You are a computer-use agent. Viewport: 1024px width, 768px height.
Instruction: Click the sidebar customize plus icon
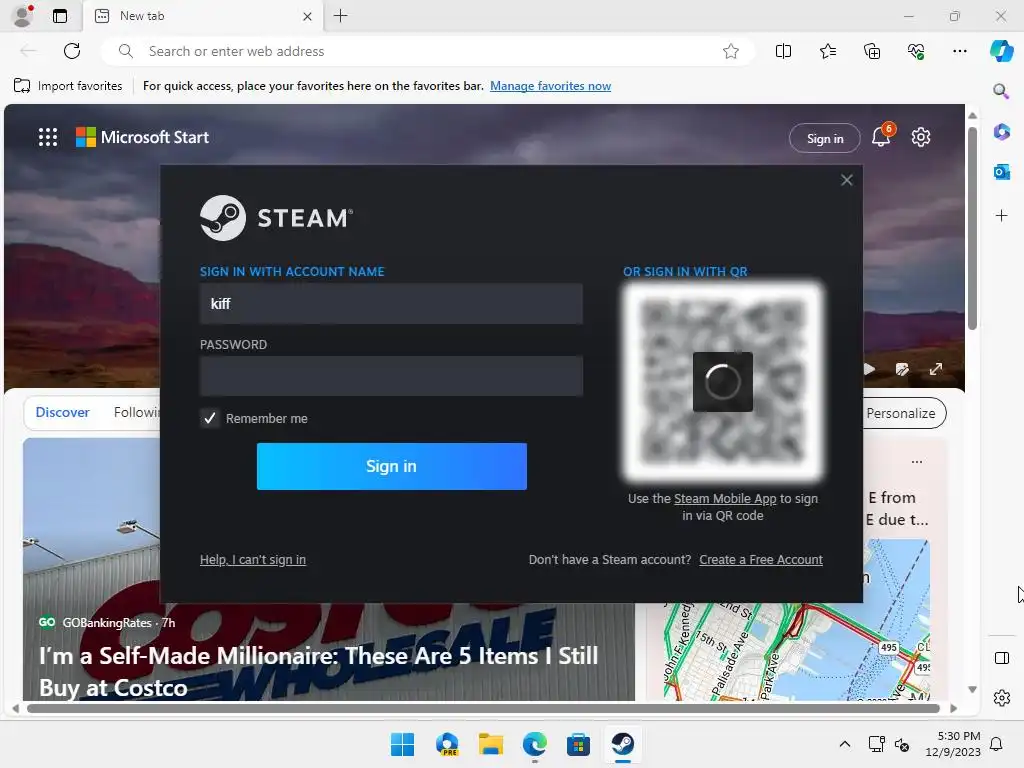click(x=1001, y=216)
